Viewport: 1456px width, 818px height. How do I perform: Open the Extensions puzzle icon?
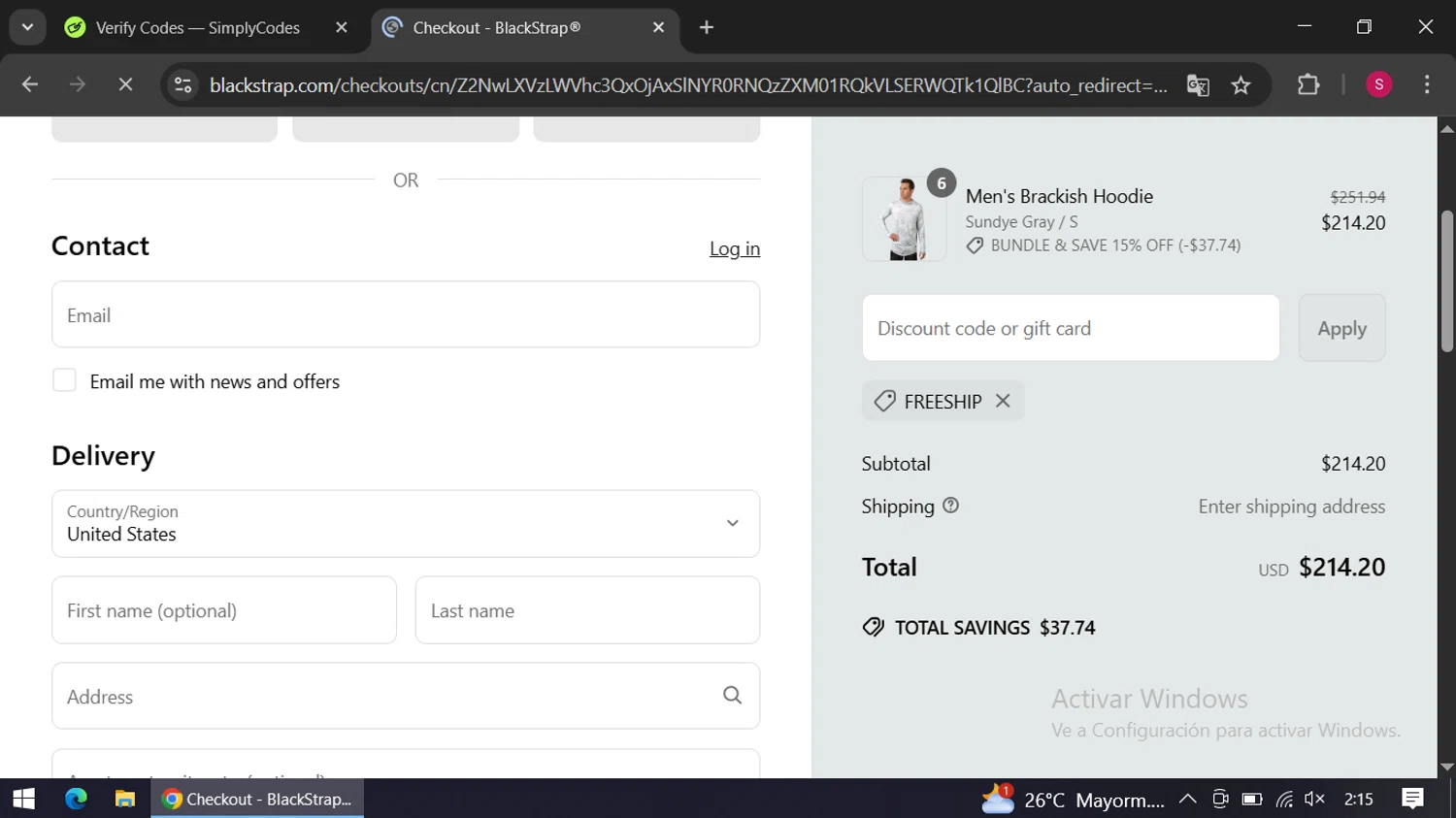coord(1308,85)
